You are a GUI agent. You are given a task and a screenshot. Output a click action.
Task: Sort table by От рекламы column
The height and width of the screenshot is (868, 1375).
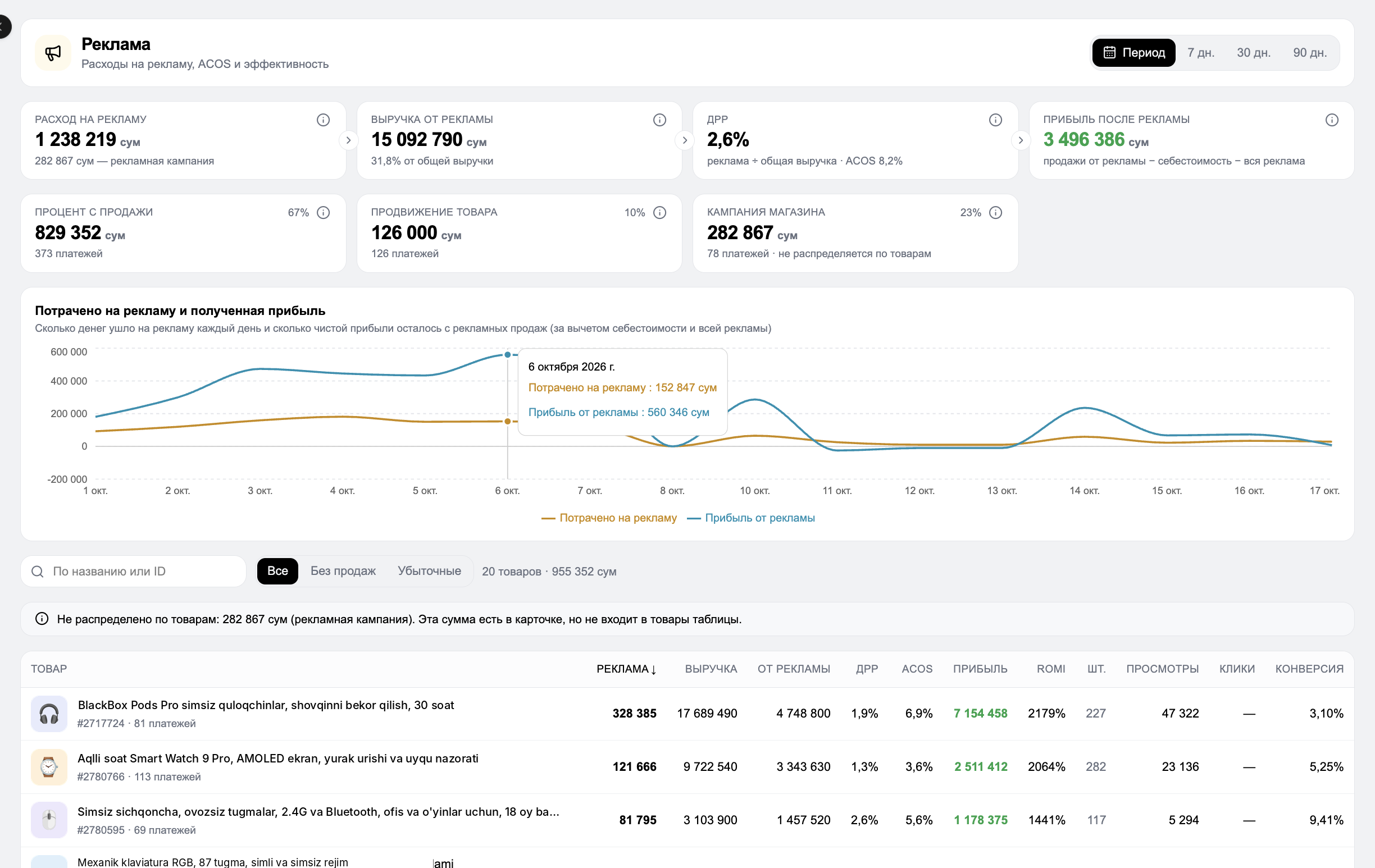pos(794,669)
